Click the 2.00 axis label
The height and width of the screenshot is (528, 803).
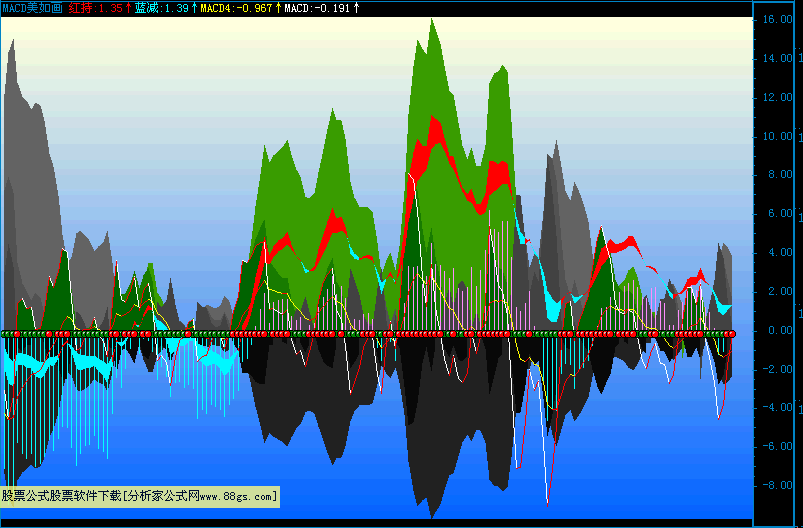[780, 291]
